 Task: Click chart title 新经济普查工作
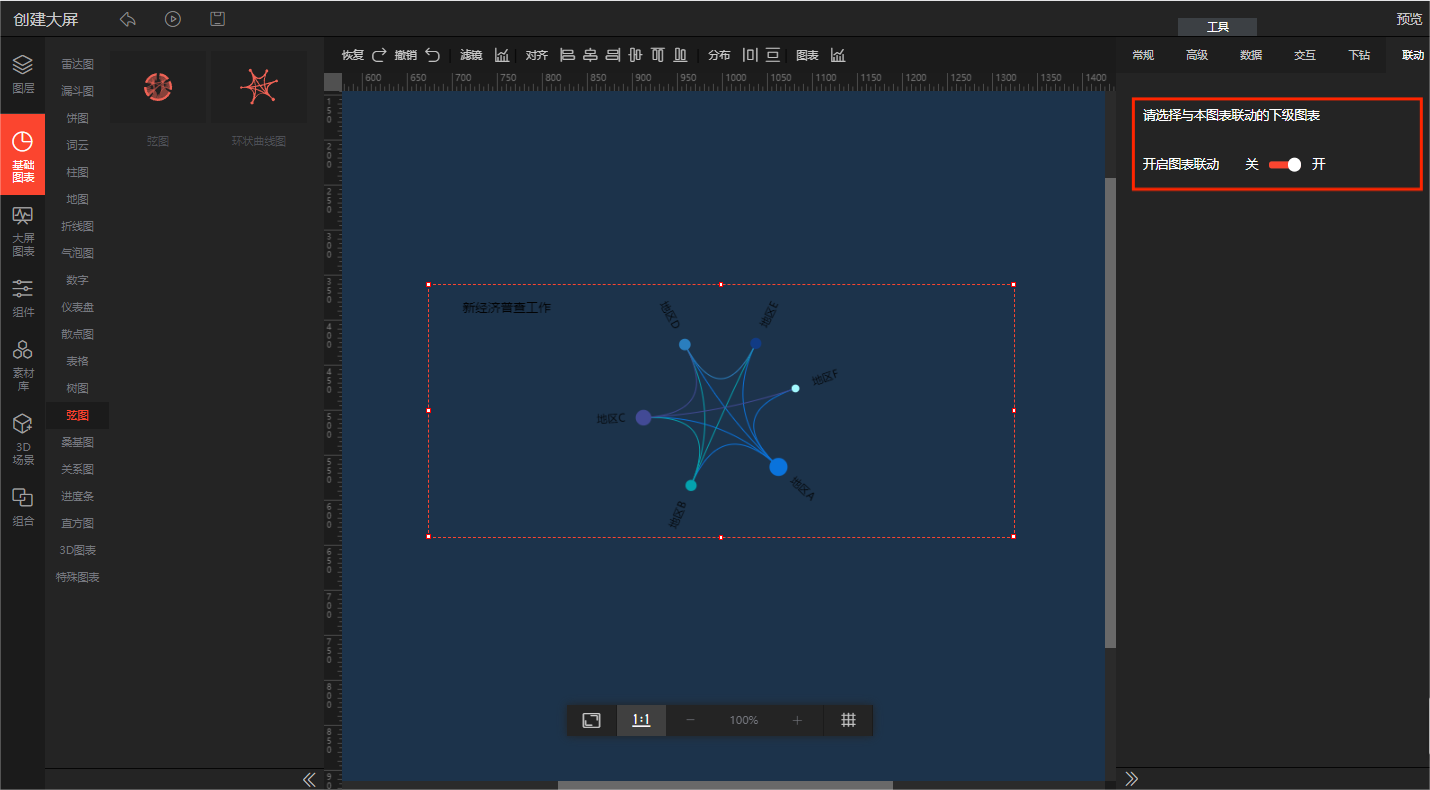tap(506, 308)
